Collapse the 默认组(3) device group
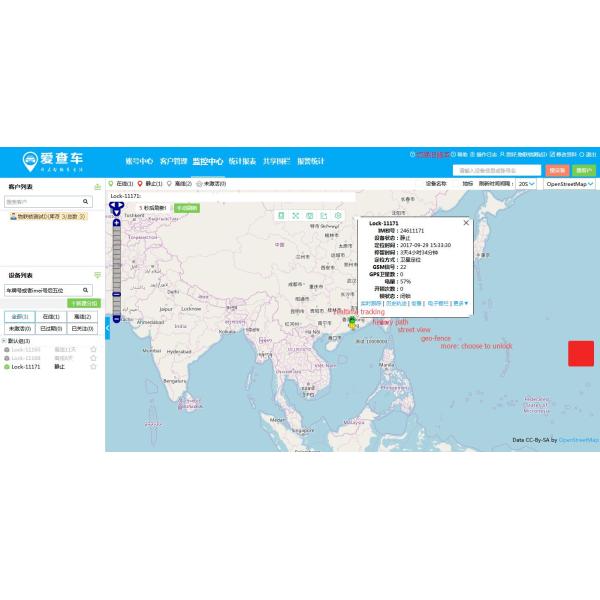Image resolution: width=600 pixels, height=600 pixels. pos(4,341)
